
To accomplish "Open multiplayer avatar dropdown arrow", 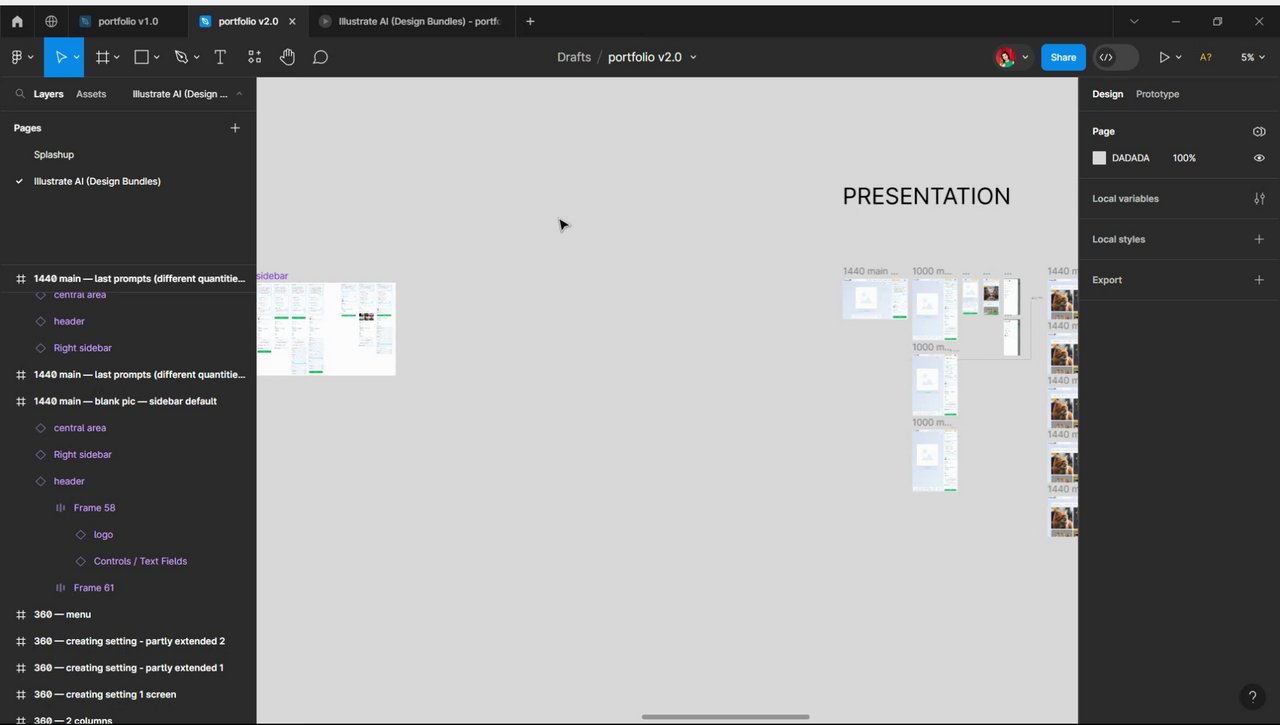I will pos(1025,57).
